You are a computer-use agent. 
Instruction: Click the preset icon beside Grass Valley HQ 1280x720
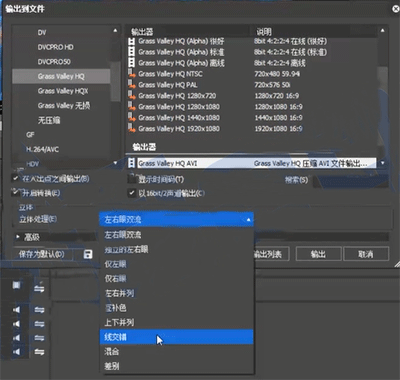pyautogui.click(x=132, y=96)
